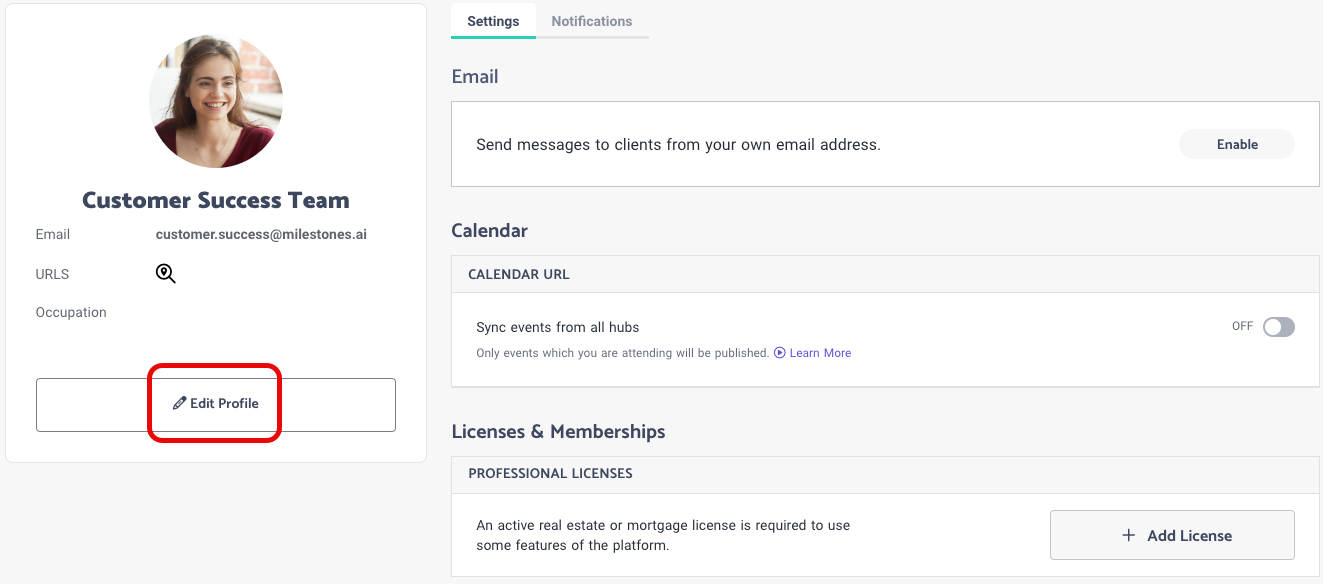Click the Licenses & Memberships heading
This screenshot has height=584, width=1323.
pos(558,432)
